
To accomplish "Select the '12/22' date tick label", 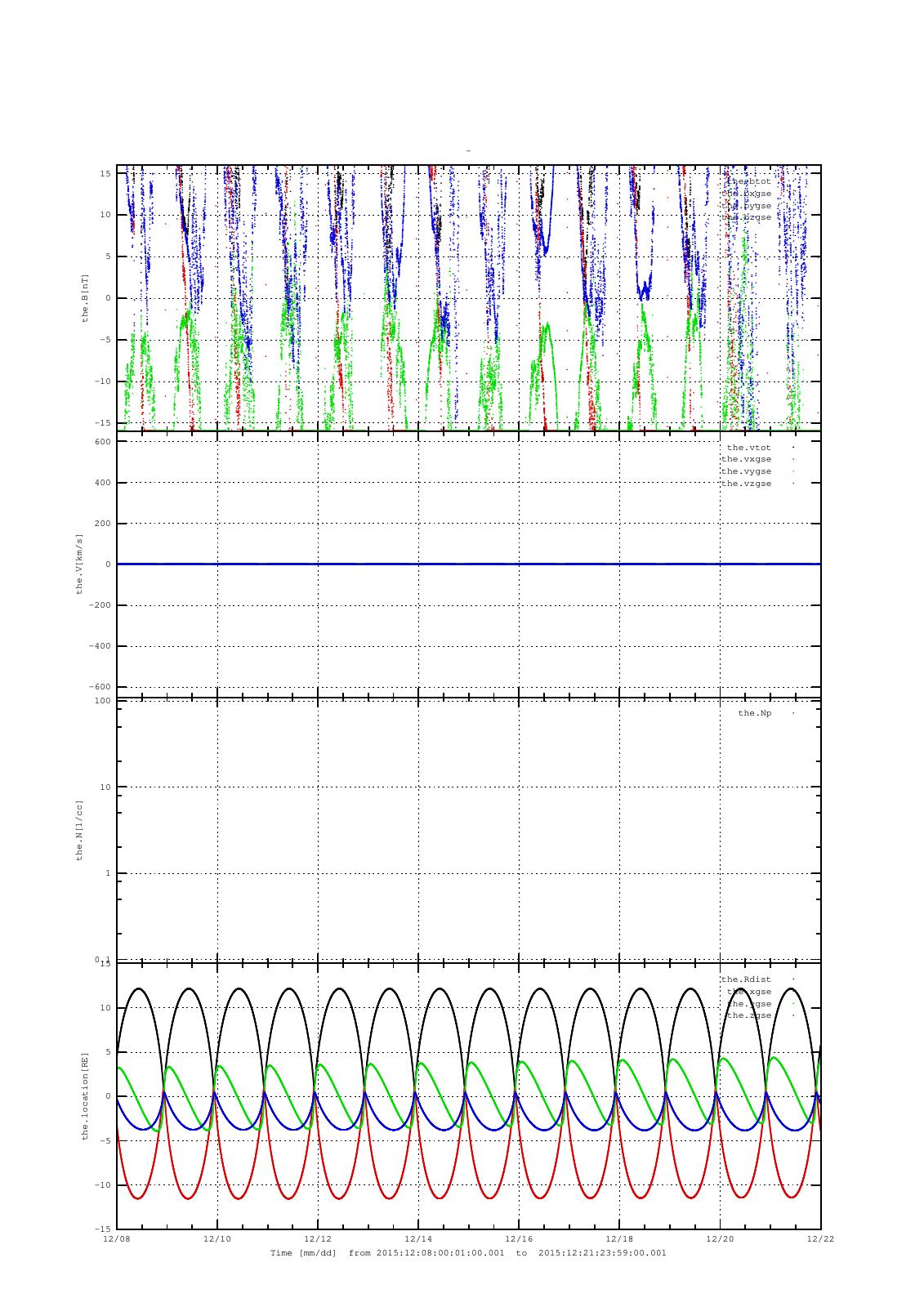I will pos(820,1238).
